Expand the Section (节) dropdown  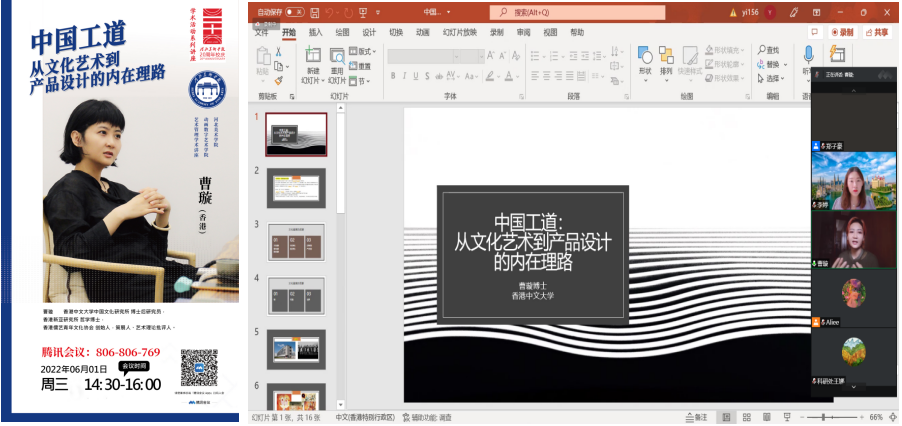[x=362, y=80]
